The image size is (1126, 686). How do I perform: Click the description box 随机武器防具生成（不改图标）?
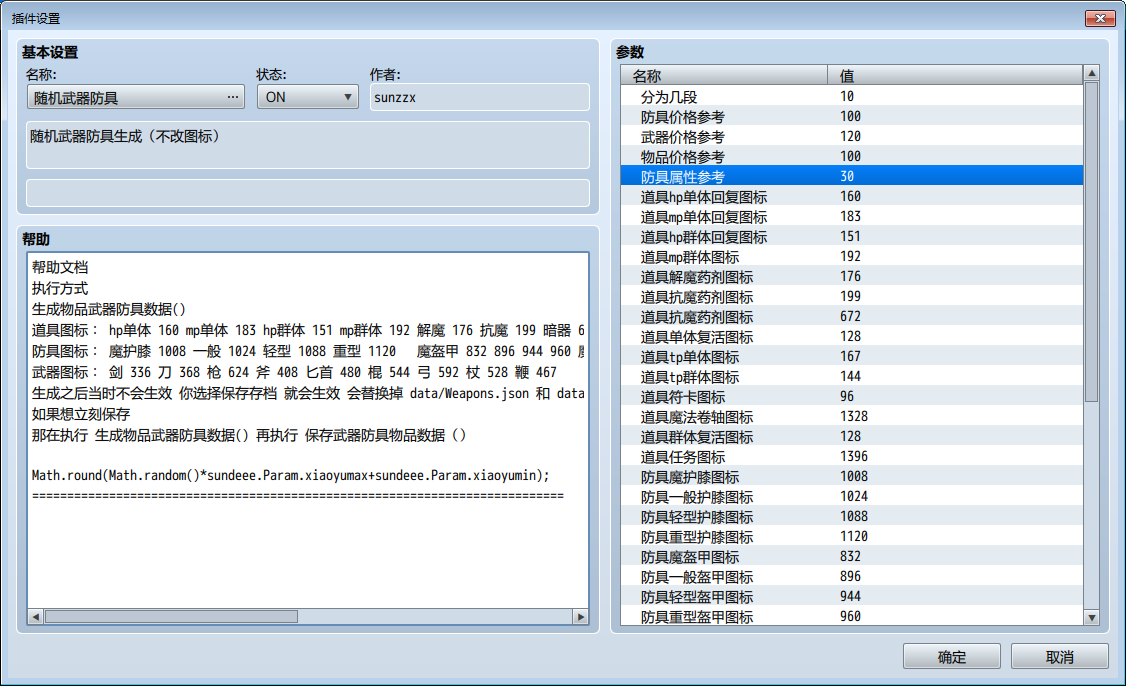tap(307, 144)
